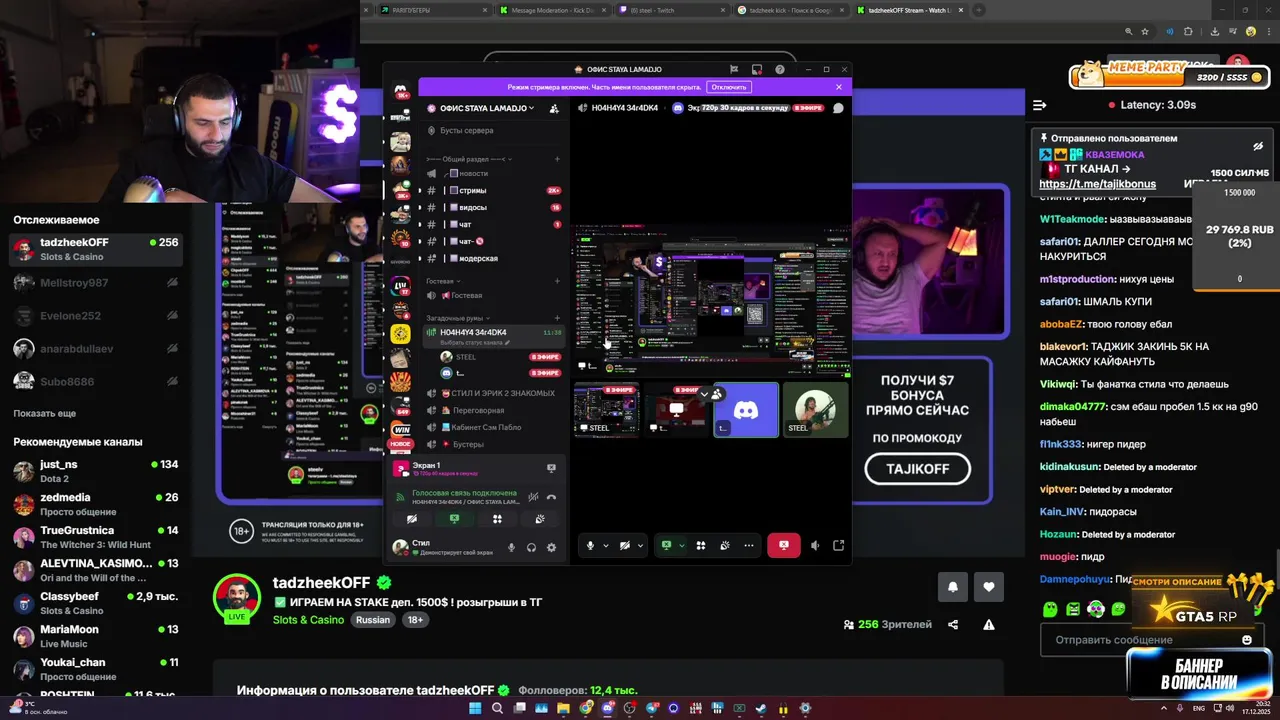1280x720 pixels.
Task: Open more options three dots in call bar
Action: (x=748, y=545)
